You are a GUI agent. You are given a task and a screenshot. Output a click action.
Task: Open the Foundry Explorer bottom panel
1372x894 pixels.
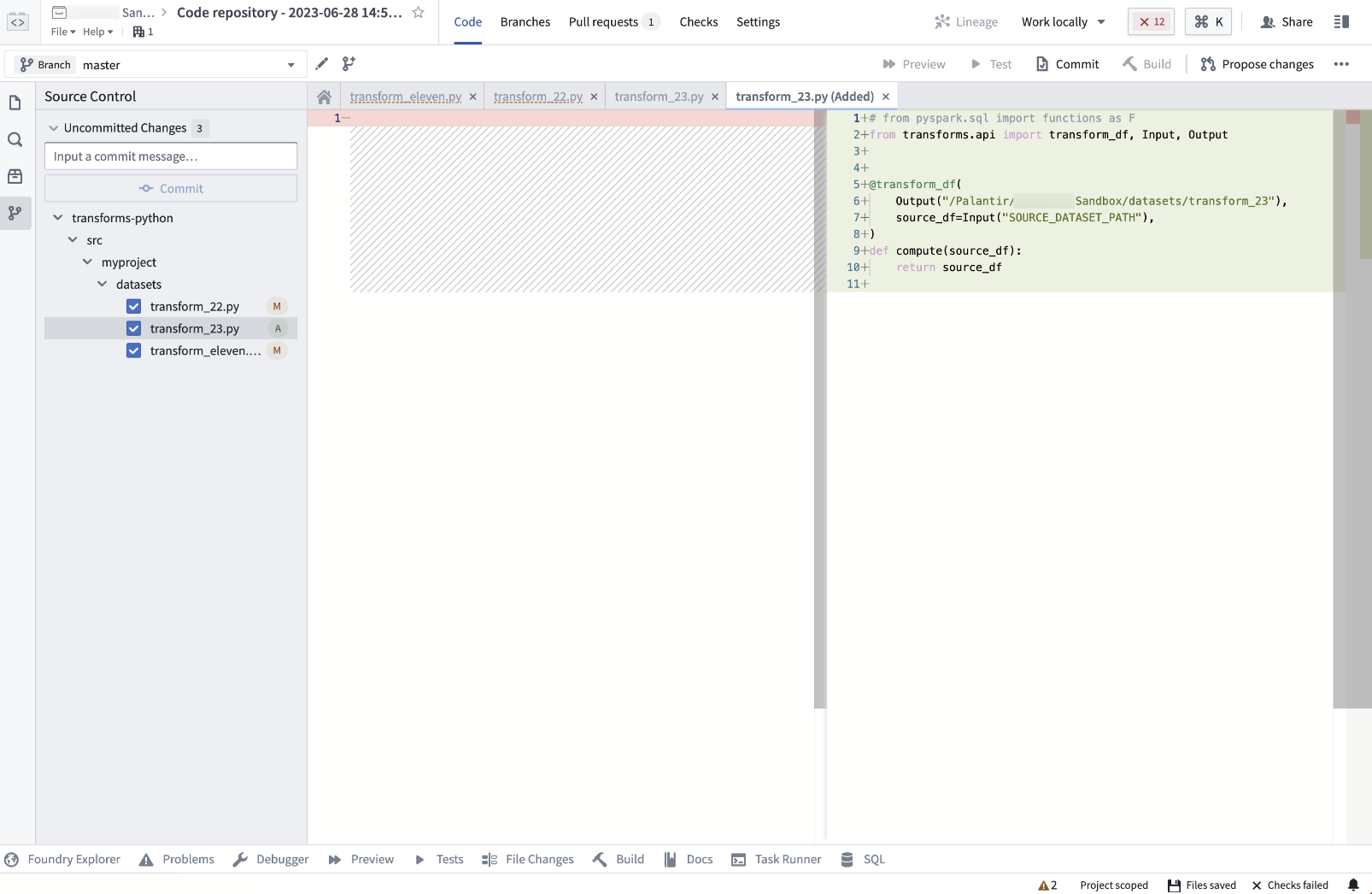(x=62, y=860)
